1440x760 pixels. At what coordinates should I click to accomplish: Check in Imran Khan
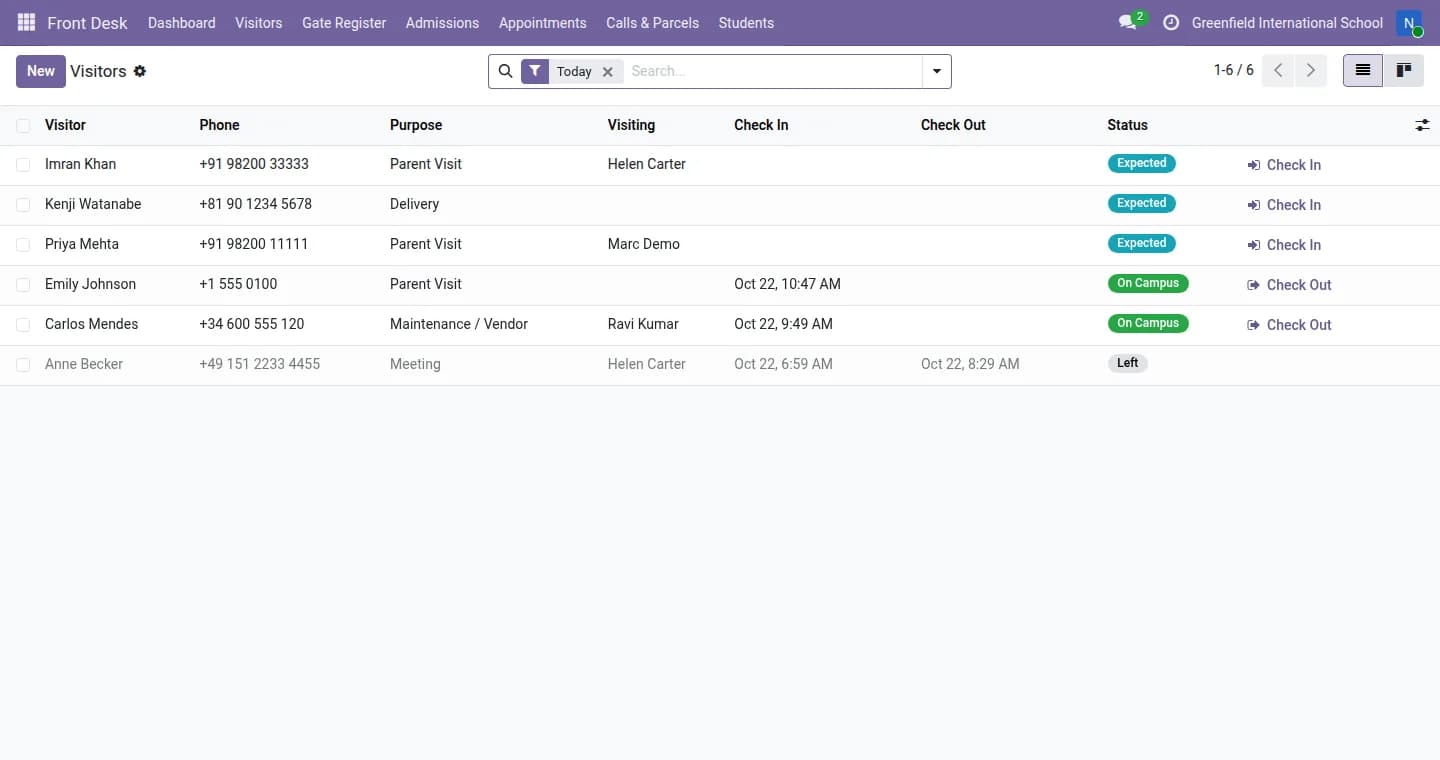tap(1284, 165)
